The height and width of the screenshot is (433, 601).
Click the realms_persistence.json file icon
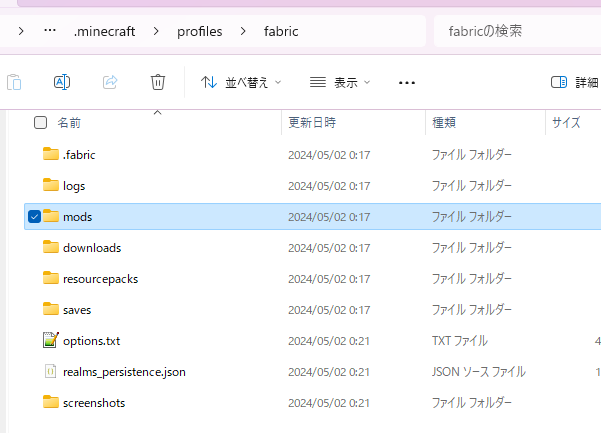click(x=51, y=371)
